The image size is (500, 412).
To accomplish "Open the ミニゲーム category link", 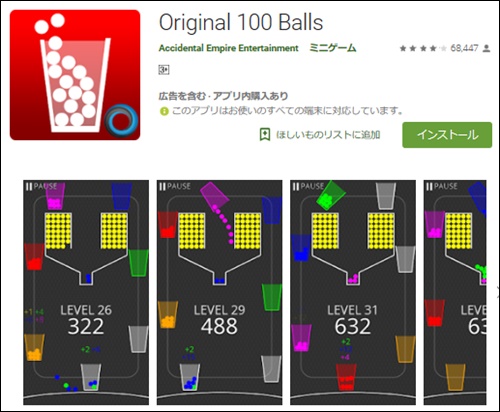I will click(333, 48).
